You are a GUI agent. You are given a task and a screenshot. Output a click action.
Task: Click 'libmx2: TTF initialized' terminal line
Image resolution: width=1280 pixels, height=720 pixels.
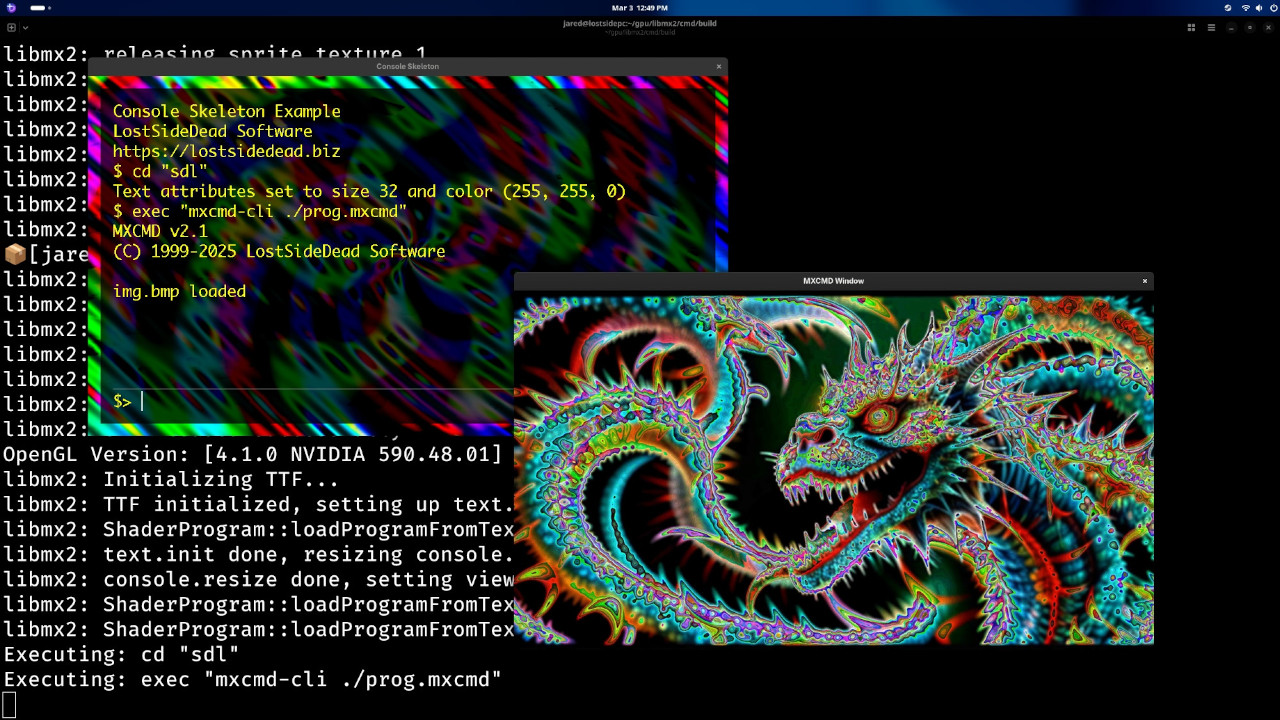258,504
